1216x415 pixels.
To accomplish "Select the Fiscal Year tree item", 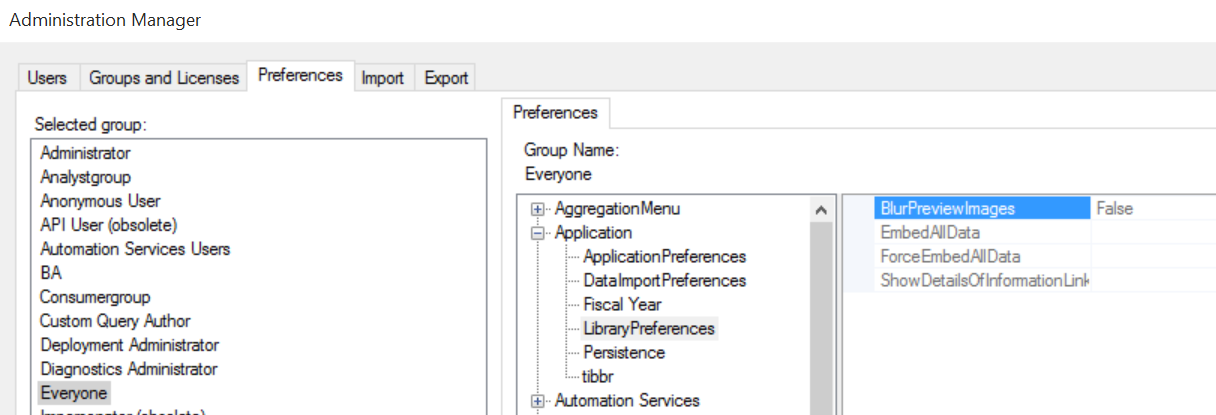I will tap(622, 305).
